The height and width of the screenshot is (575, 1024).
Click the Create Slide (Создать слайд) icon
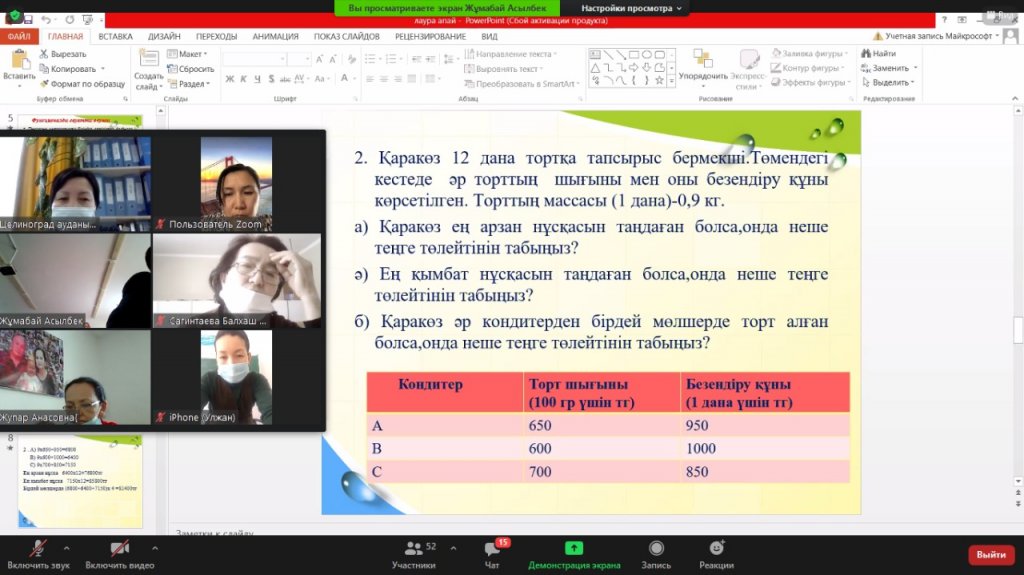click(x=148, y=60)
